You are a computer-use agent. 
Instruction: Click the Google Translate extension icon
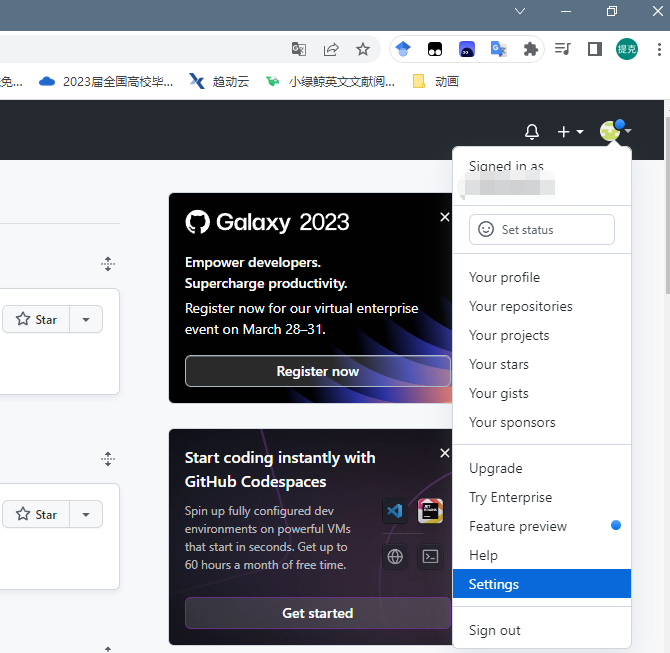pos(498,49)
